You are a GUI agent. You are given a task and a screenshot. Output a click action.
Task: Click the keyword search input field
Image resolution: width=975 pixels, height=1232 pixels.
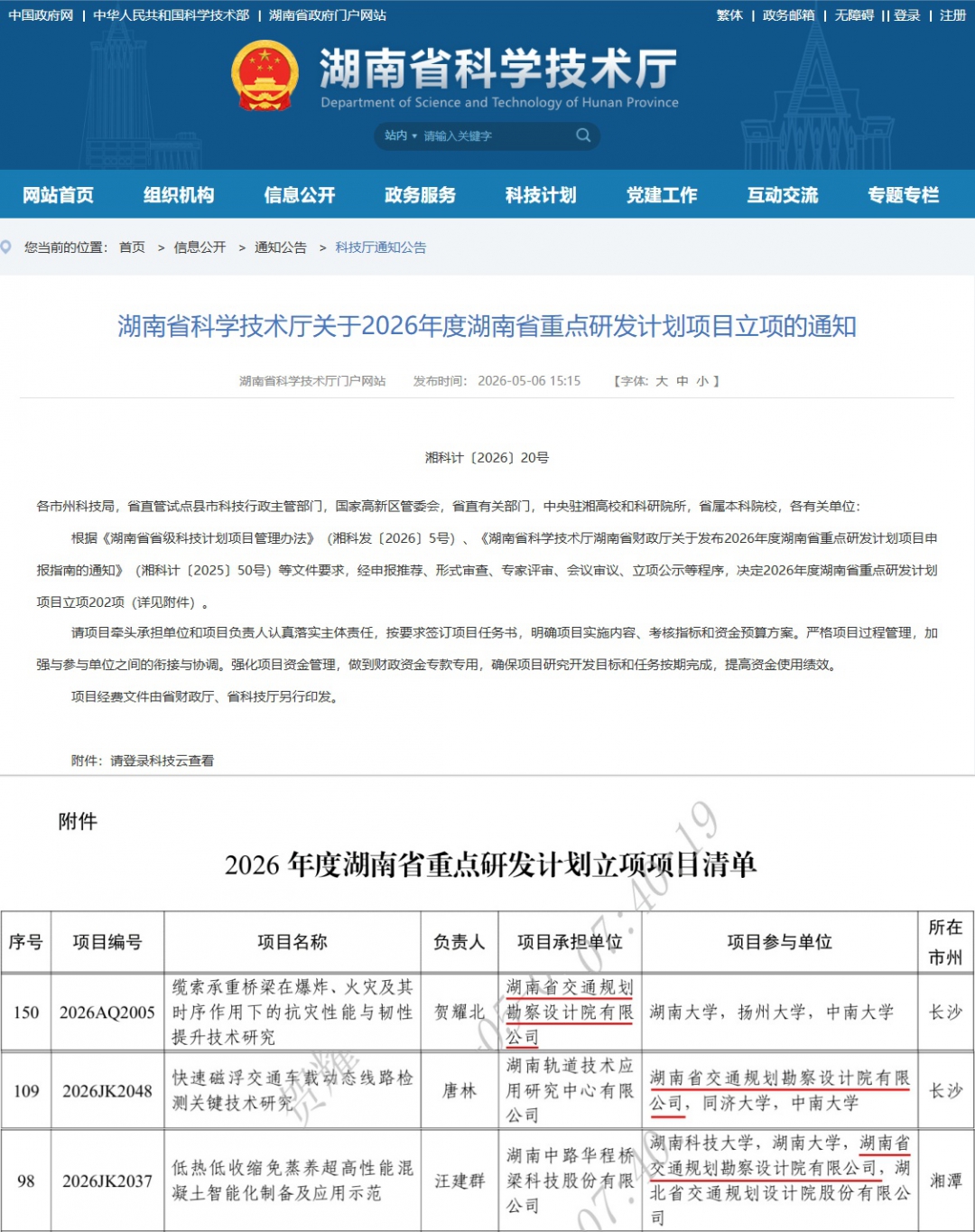pyautogui.click(x=496, y=136)
